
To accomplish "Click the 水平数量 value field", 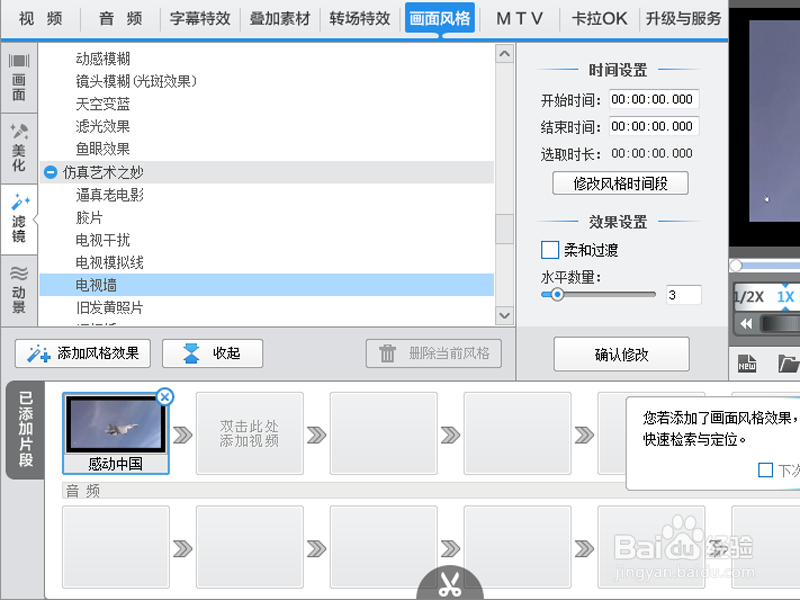I will pos(684,295).
